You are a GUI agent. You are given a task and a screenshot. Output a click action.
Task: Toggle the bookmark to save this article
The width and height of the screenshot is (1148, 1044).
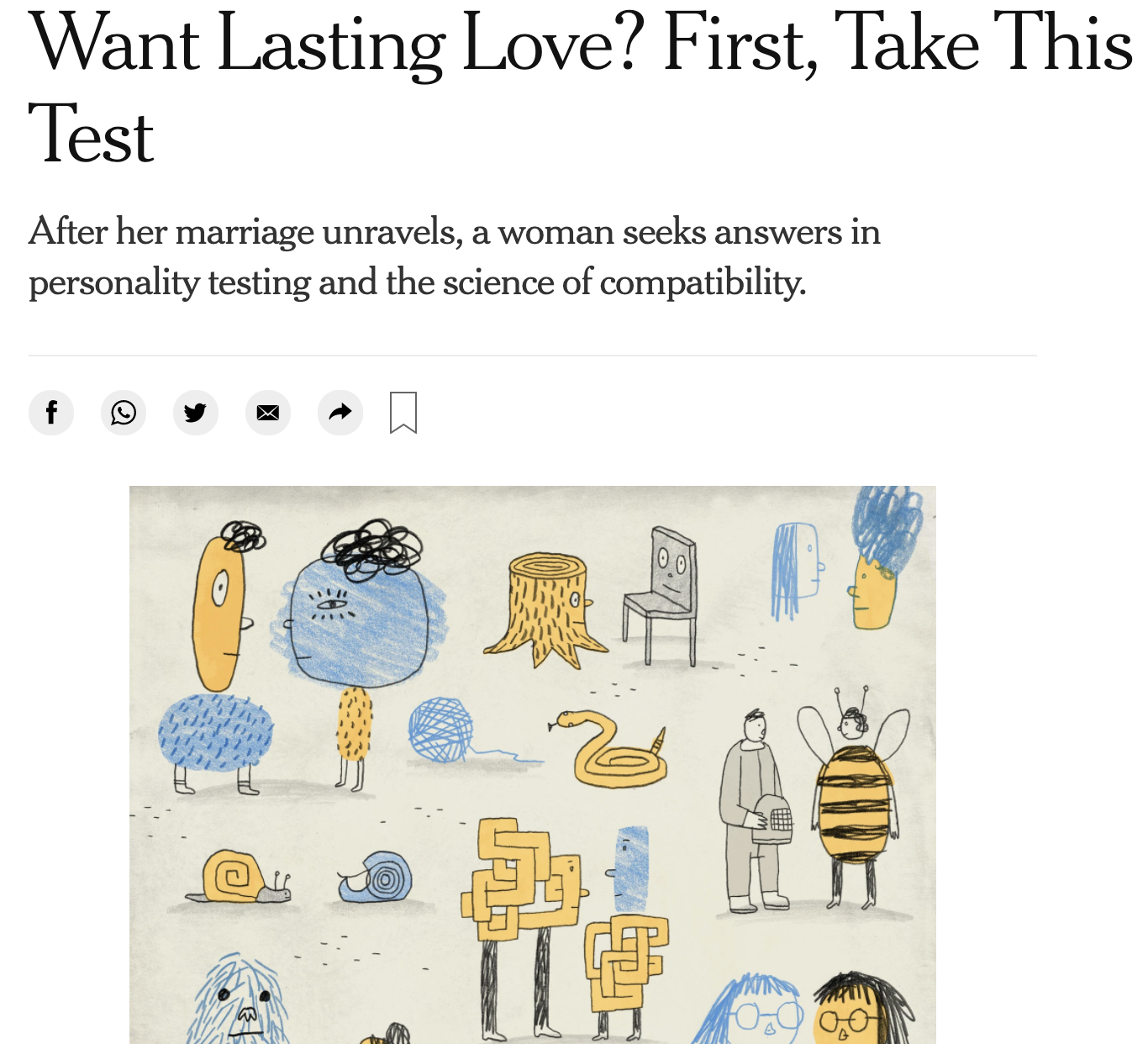403,413
